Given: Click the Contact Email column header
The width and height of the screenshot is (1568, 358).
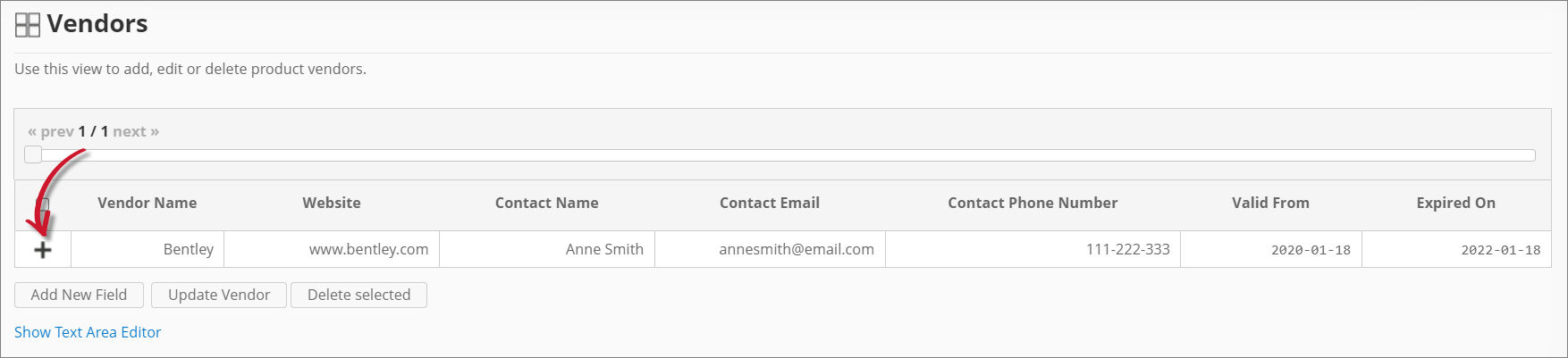Looking at the screenshot, I should pyautogui.click(x=769, y=203).
